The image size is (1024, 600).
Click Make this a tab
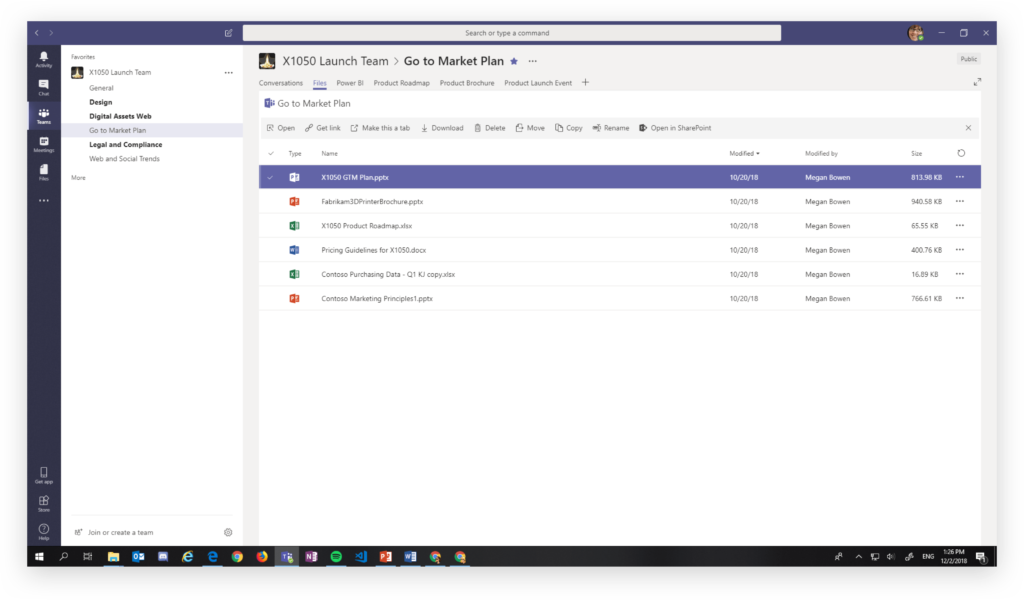380,128
